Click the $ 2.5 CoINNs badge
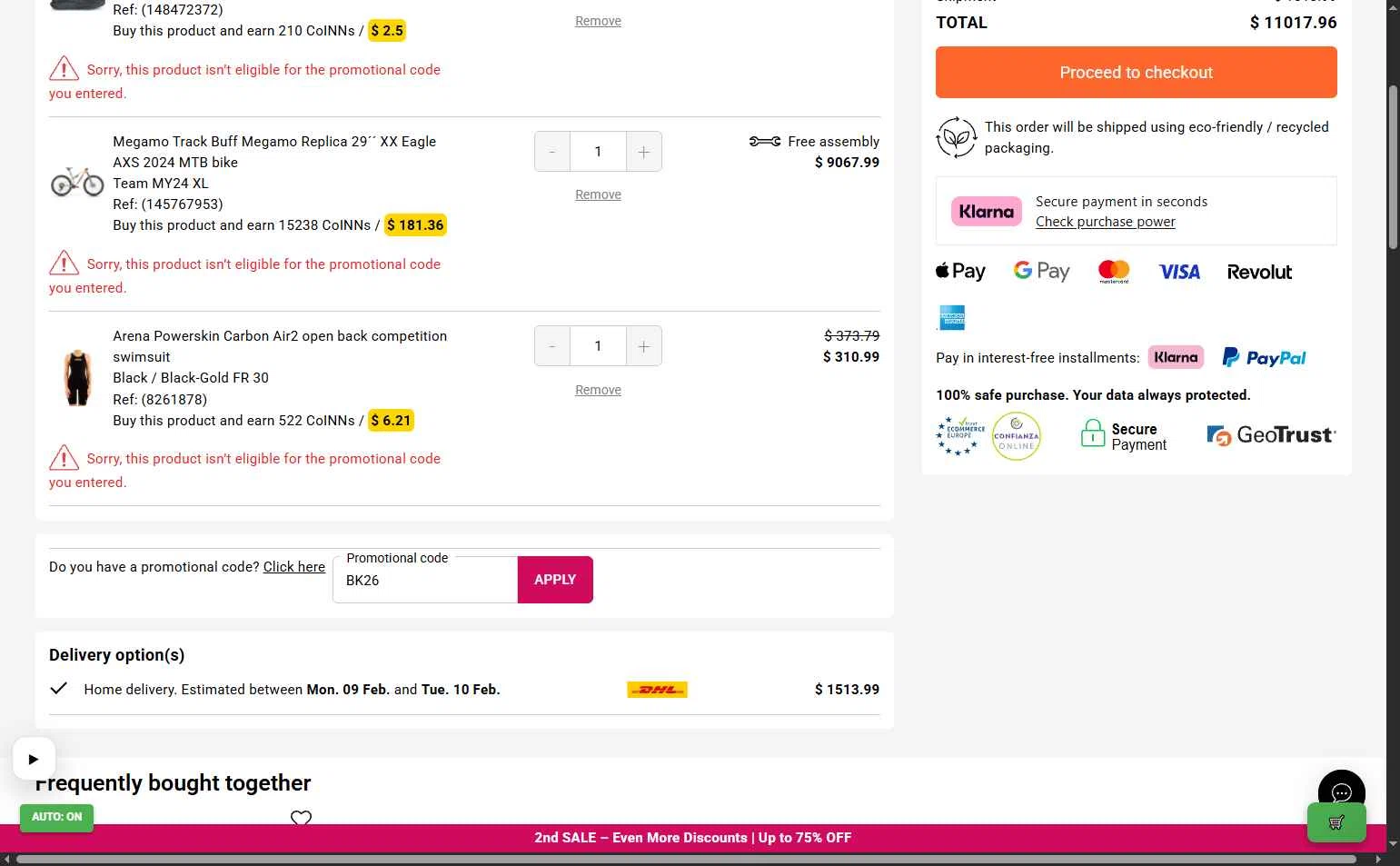Screen dimensions: 1400x866 click(387, 31)
